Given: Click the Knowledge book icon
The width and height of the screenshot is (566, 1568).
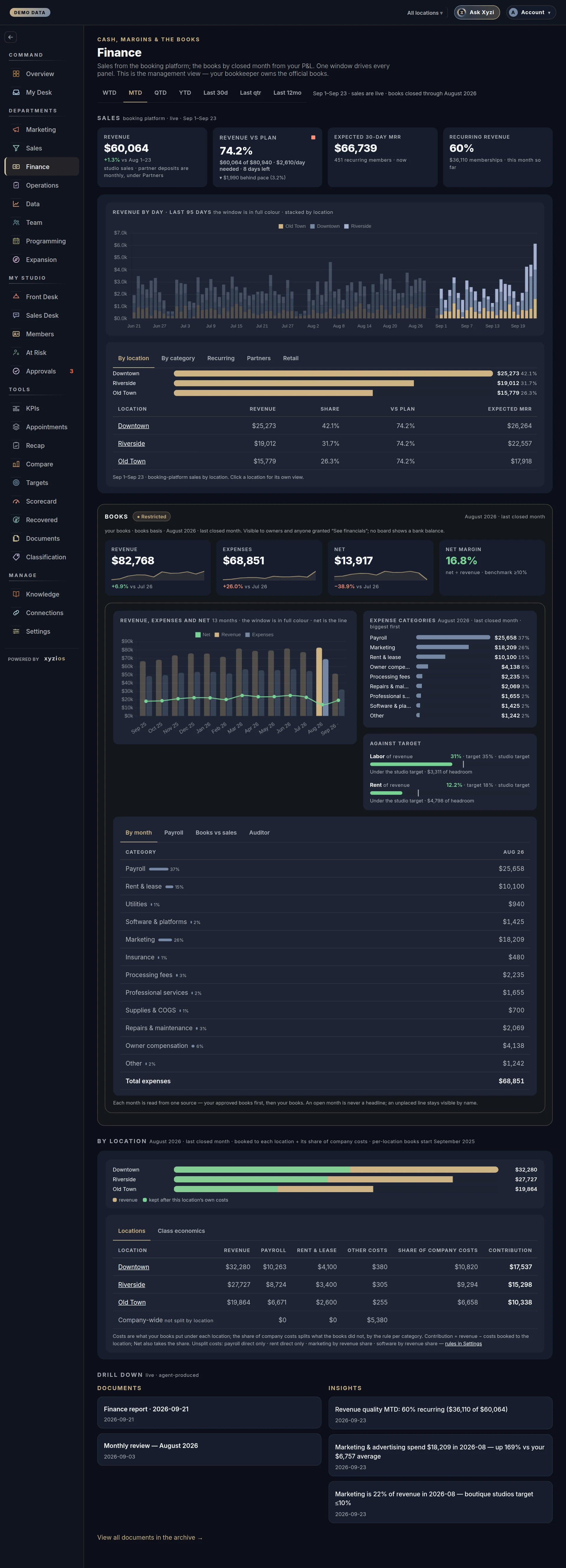Looking at the screenshot, I should (x=17, y=594).
